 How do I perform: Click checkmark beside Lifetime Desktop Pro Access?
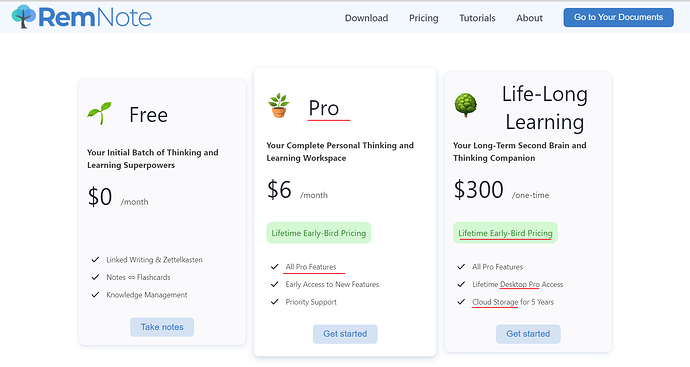click(461, 284)
